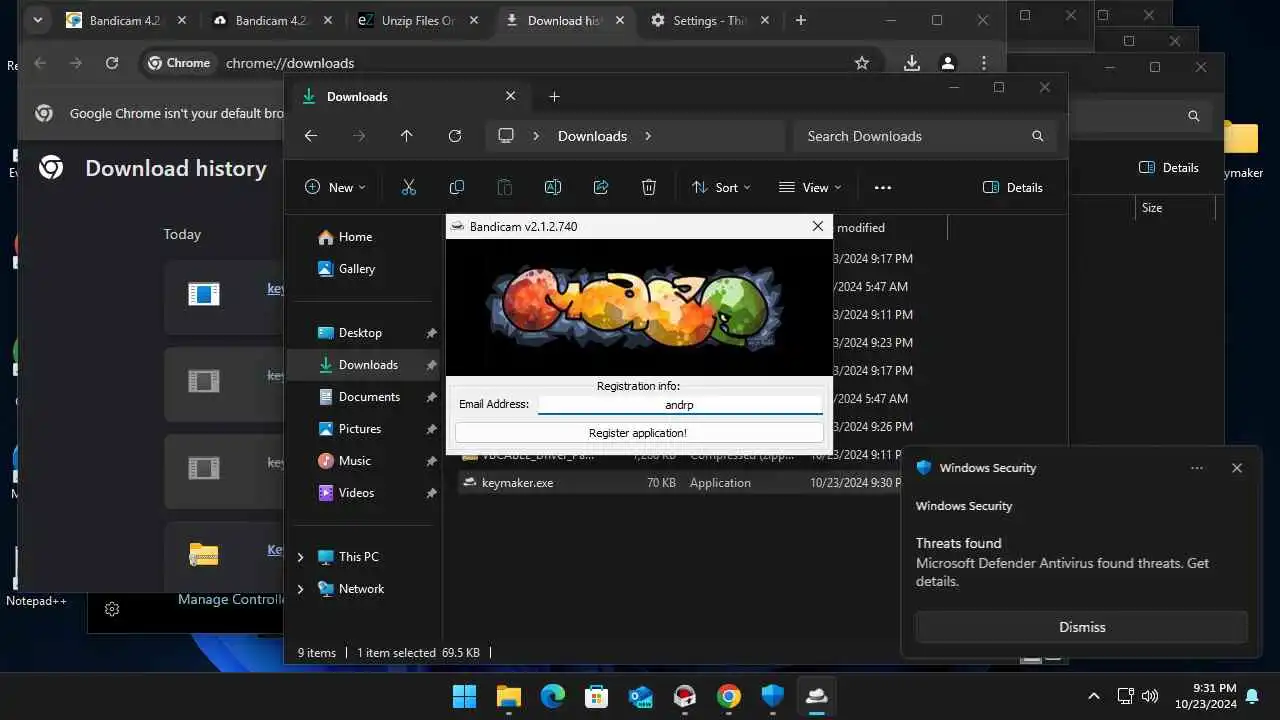Go back in File Explorer
Viewport: 1280px width, 720px height.
coord(311,136)
